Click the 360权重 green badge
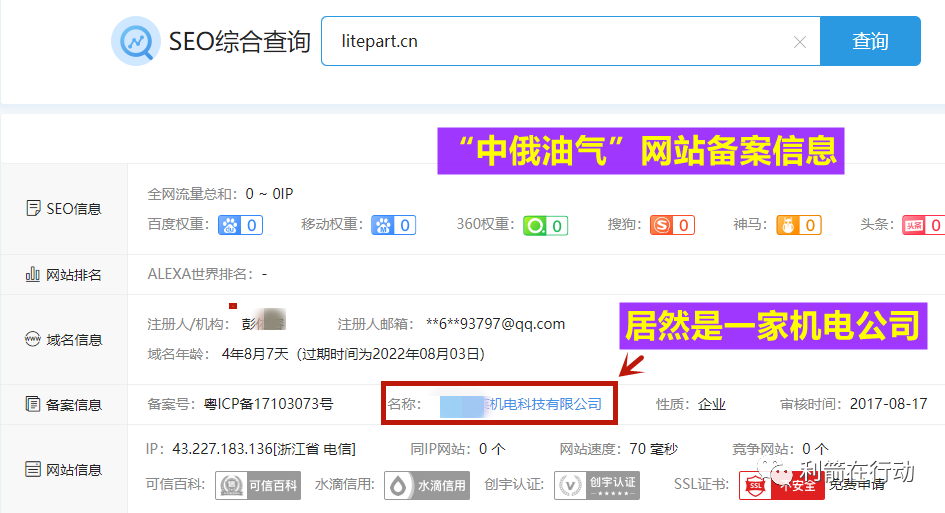This screenshot has width=945, height=513. pos(545,225)
